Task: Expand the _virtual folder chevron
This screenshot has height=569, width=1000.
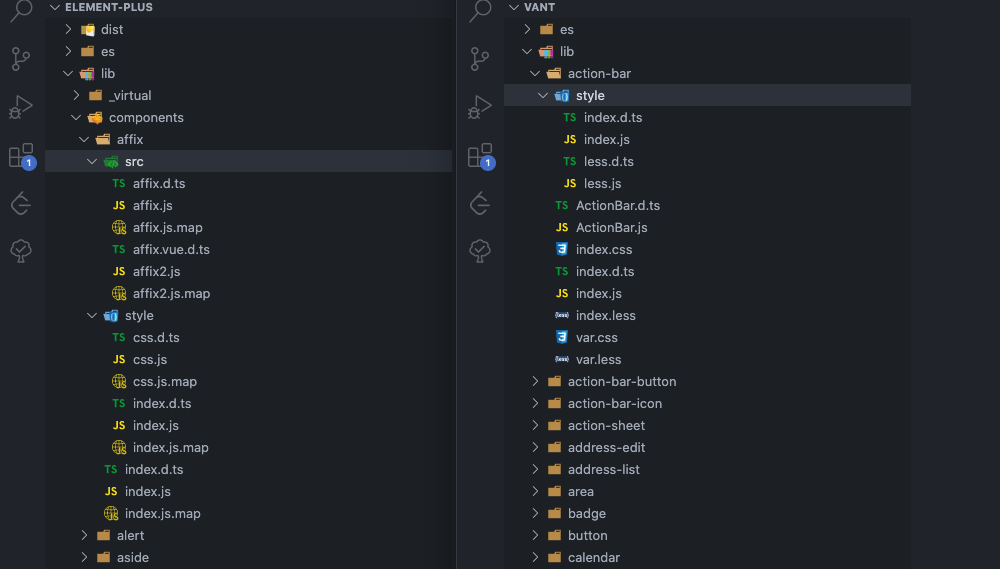Action: tap(76, 95)
